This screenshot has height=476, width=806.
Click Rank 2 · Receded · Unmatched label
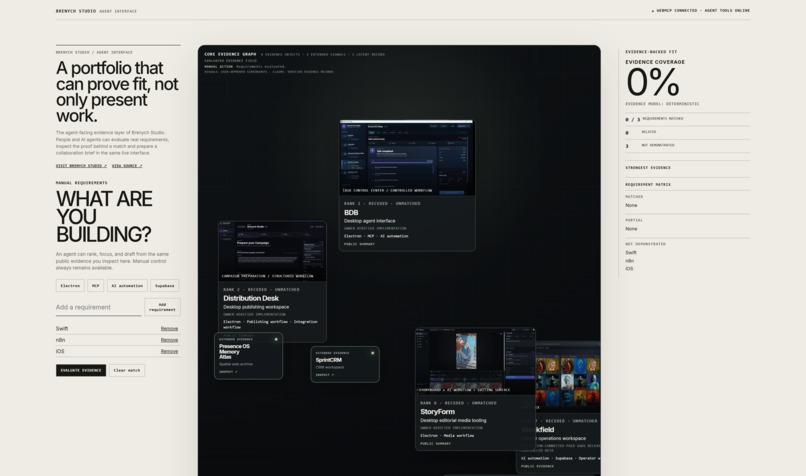[261, 289]
